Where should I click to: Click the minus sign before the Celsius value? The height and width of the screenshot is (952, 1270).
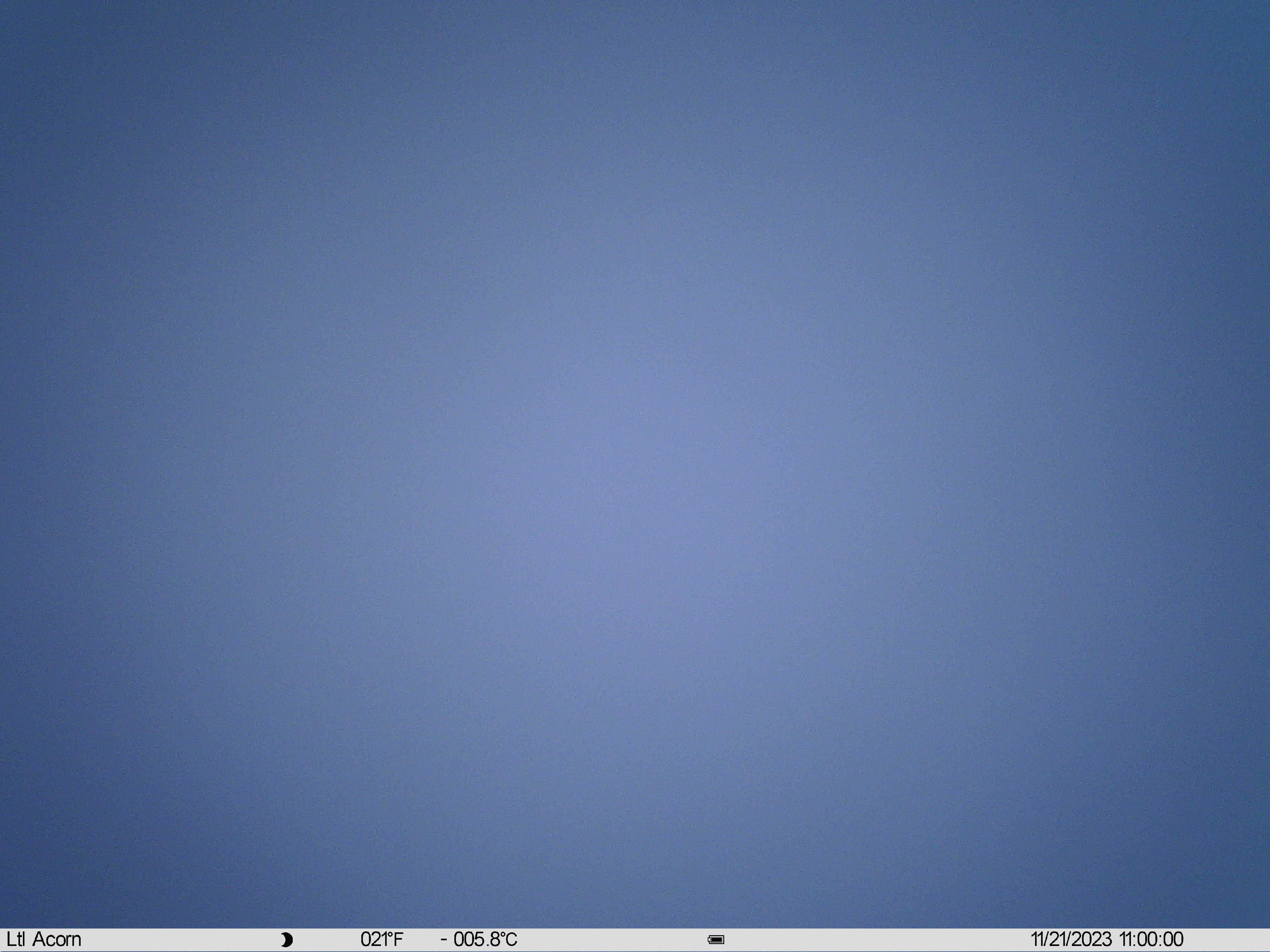point(444,940)
